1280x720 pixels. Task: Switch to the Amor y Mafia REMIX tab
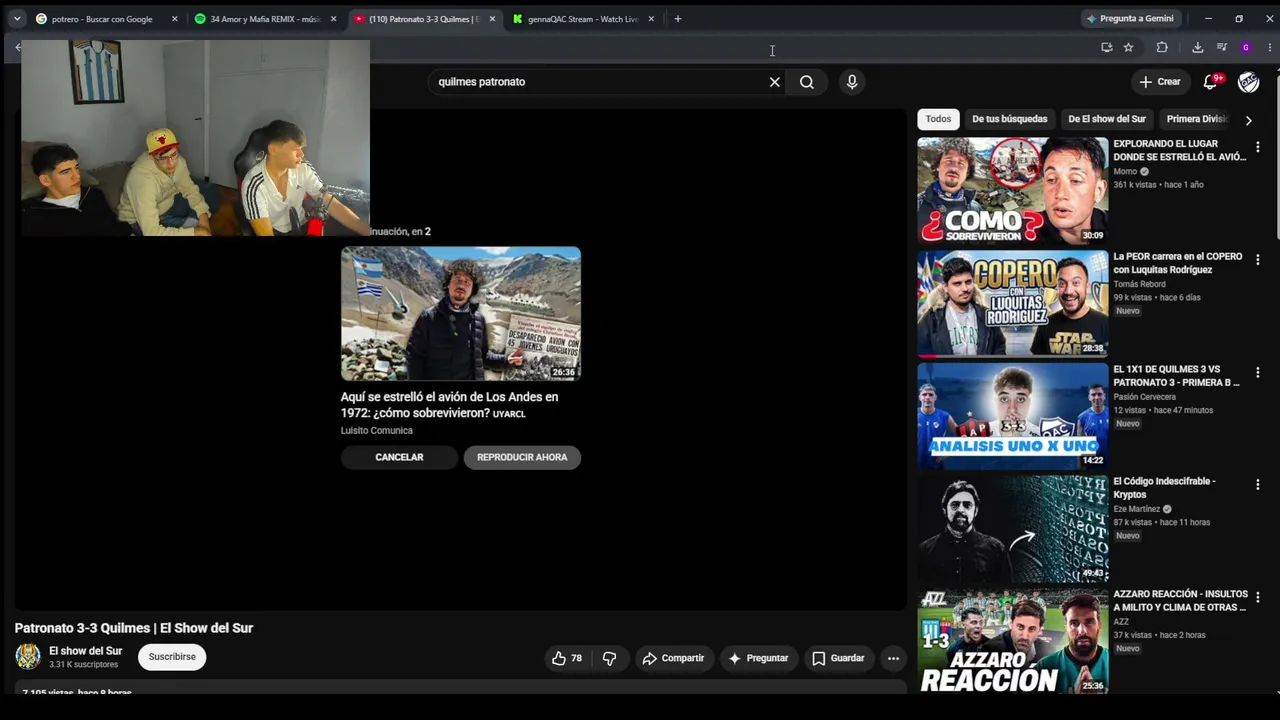click(265, 19)
